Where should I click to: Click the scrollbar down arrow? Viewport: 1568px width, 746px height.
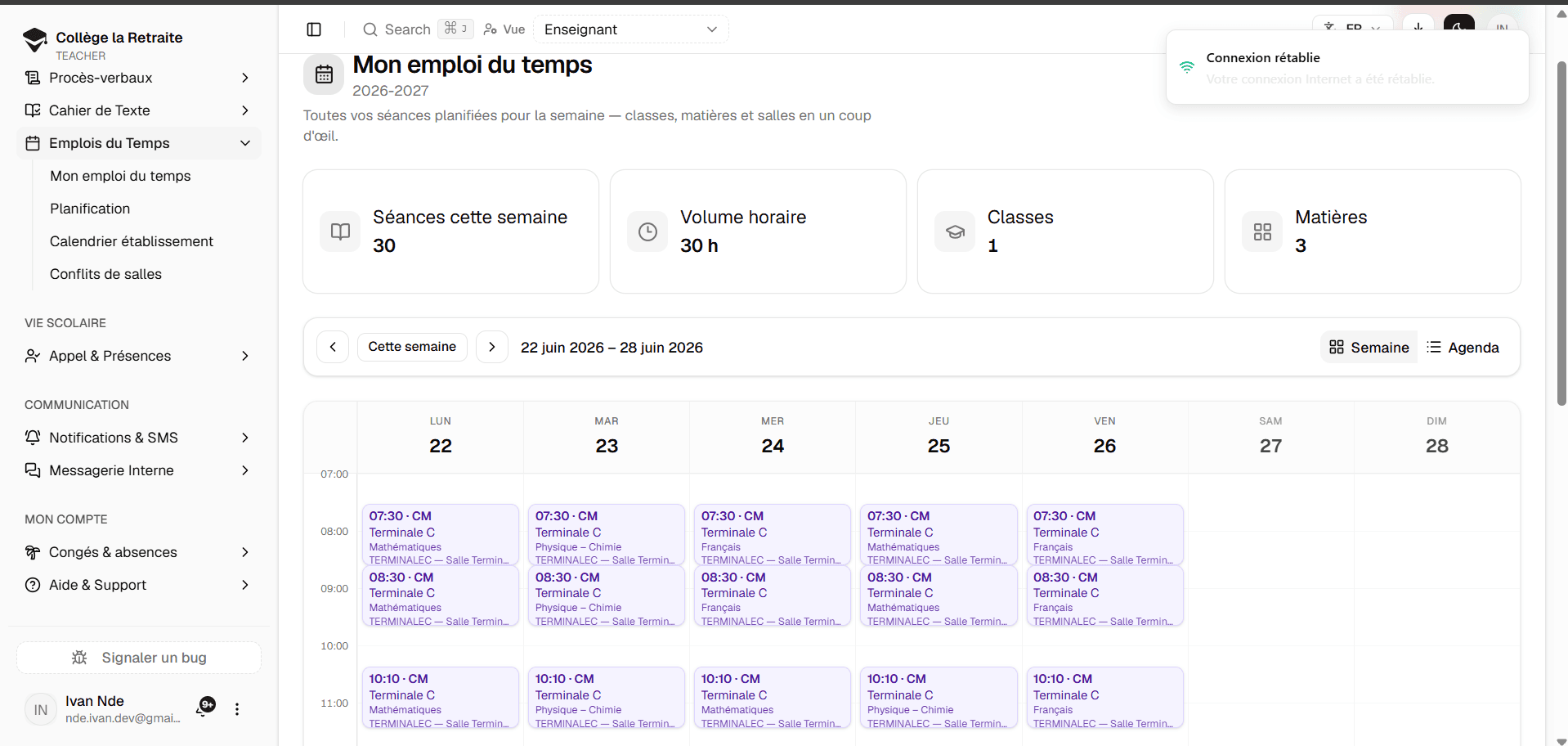click(x=1561, y=741)
